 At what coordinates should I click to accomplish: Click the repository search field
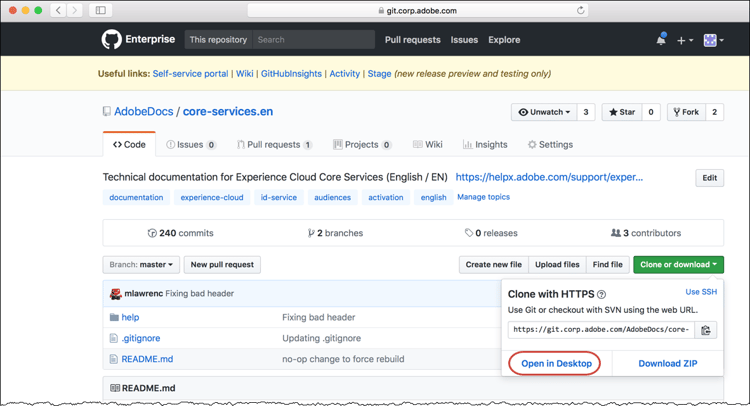(x=313, y=40)
